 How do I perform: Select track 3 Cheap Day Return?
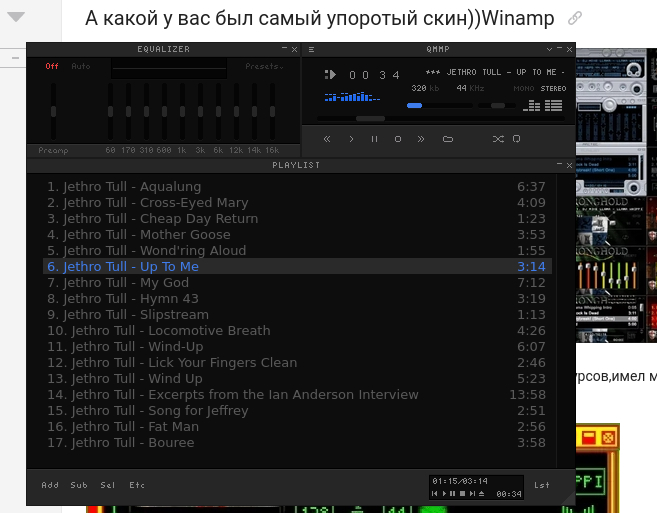297,219
